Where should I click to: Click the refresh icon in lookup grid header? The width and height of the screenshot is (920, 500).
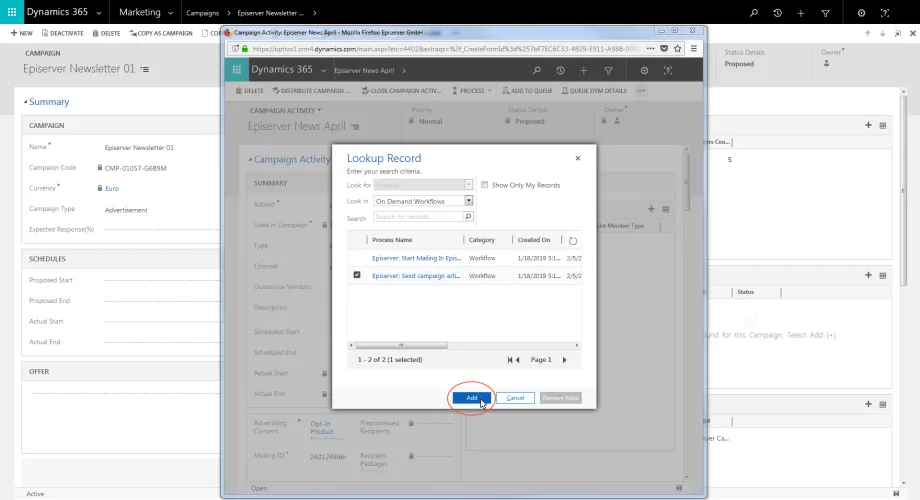[573, 241]
